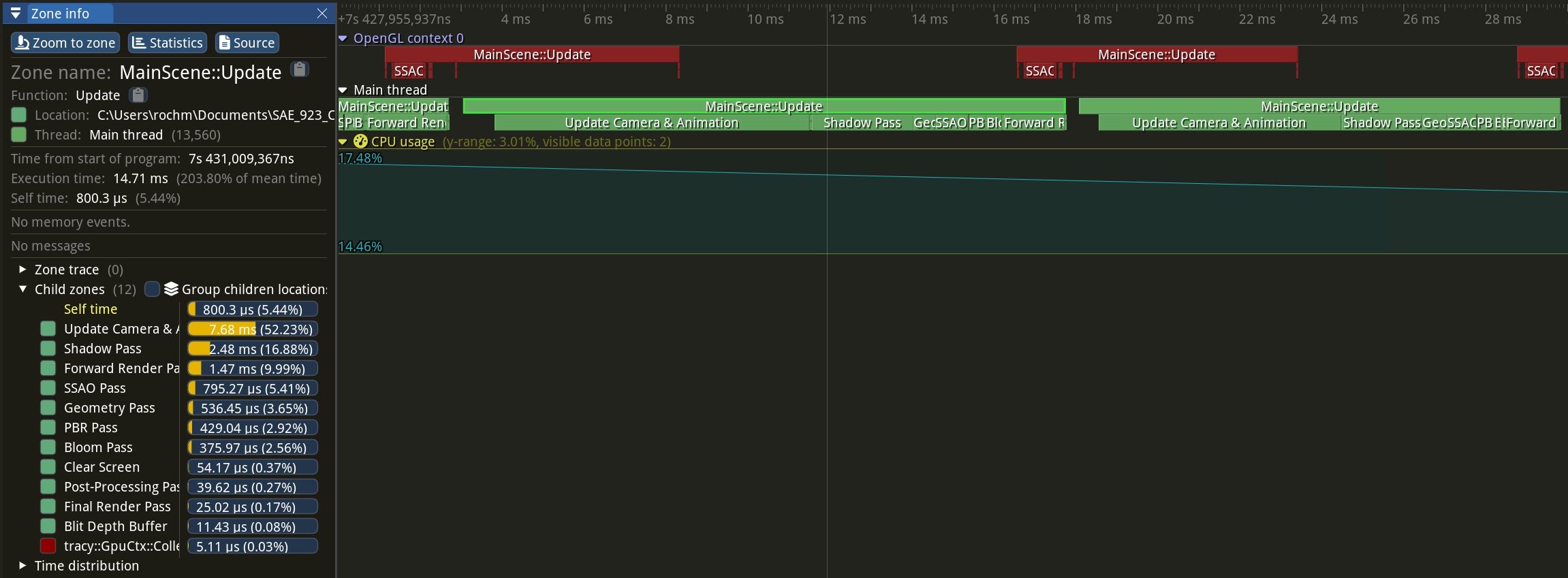This screenshot has width=1568, height=578.
Task: Open the Source view
Action: 247,43
